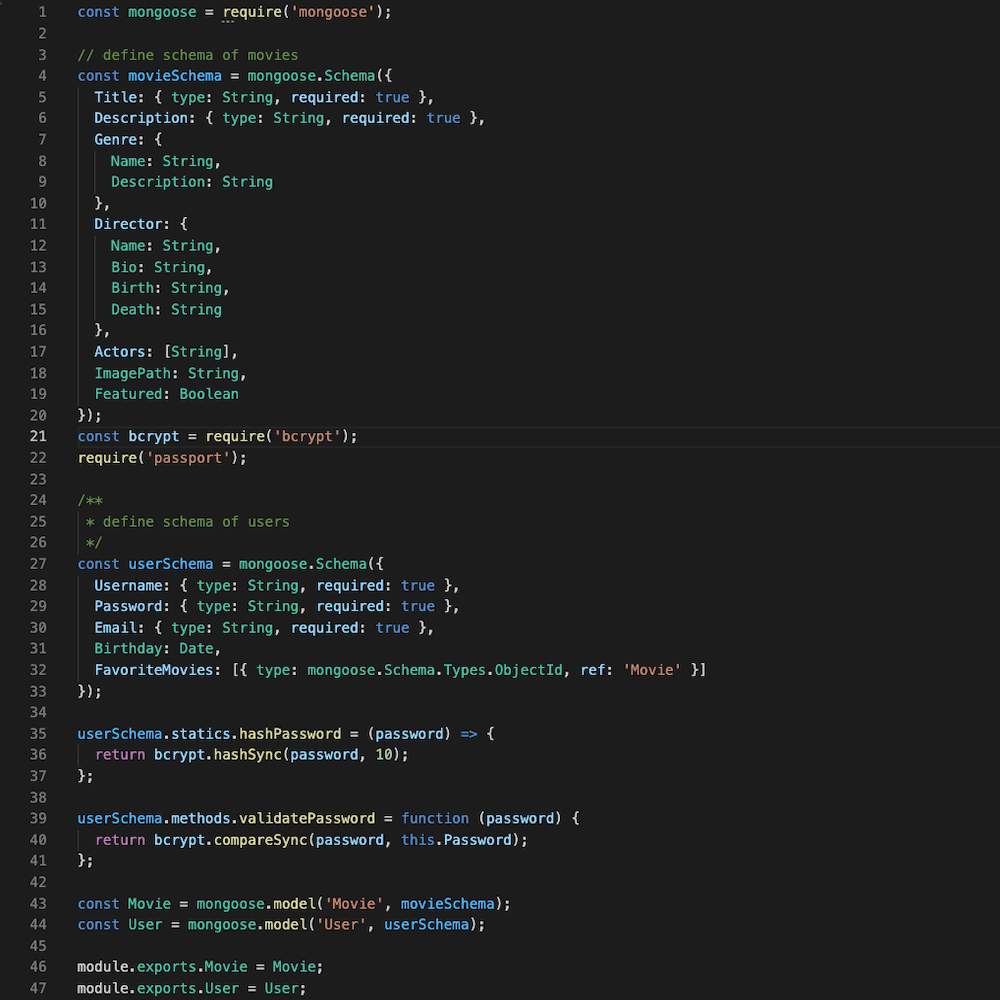Viewport: 1000px width, 1000px height.
Task: Click line number 1 in the gutter
Action: tap(41, 11)
